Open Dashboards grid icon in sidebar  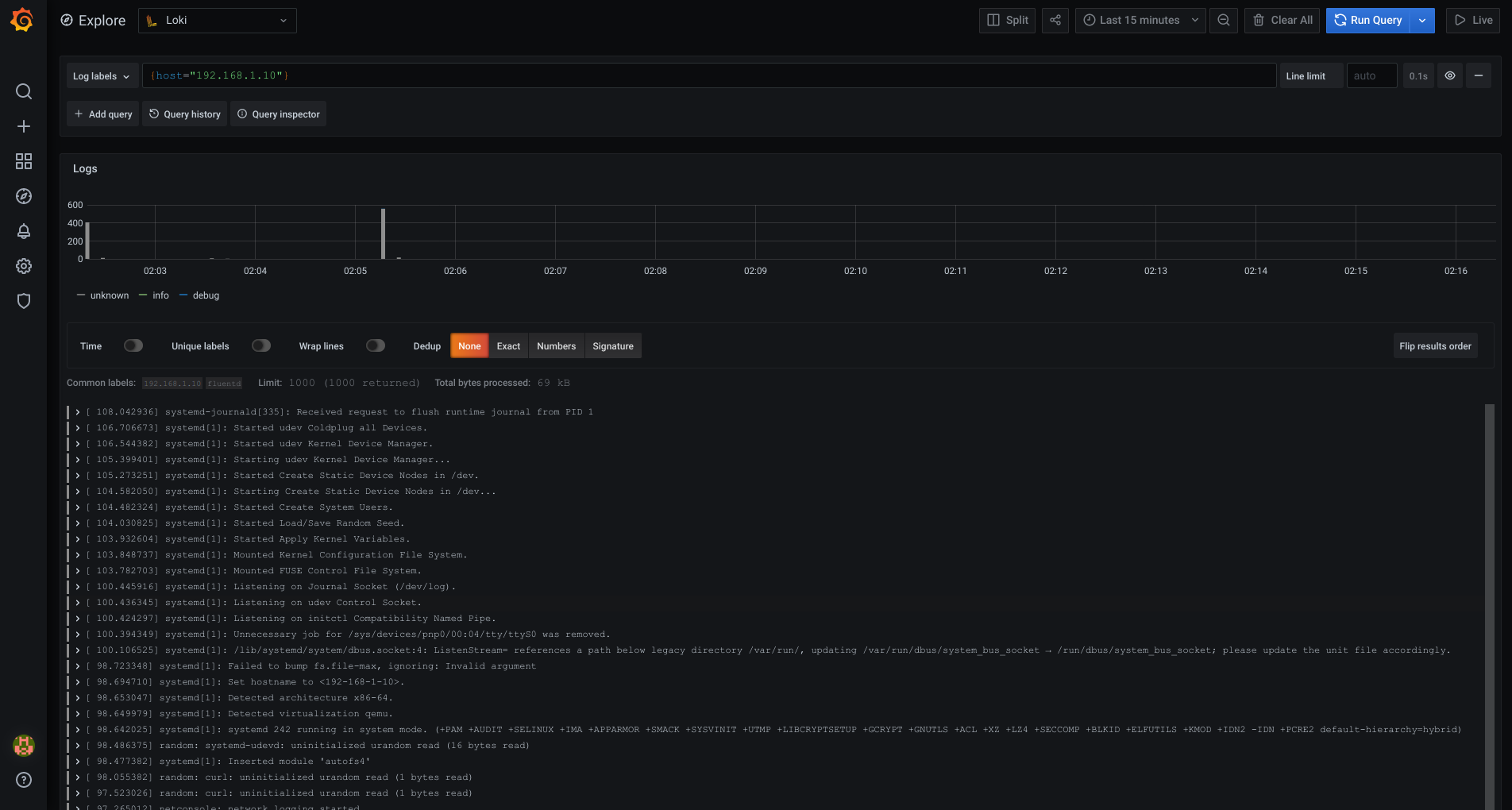point(24,161)
